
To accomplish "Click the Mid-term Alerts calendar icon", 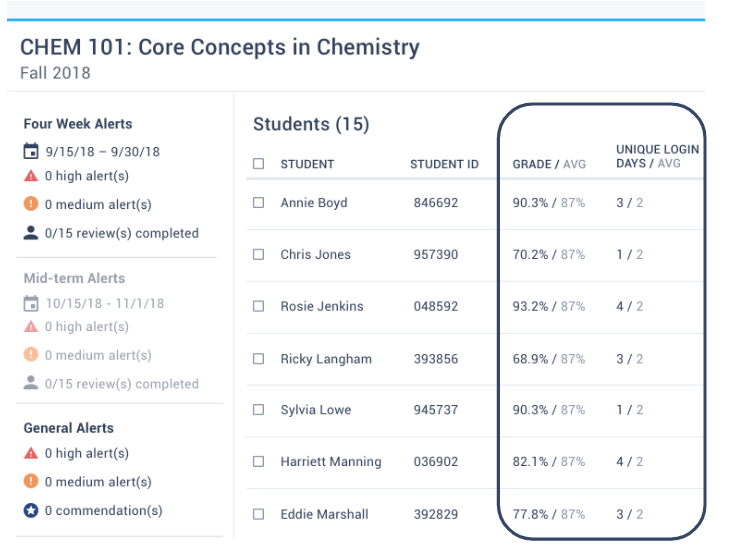I will click(31, 303).
